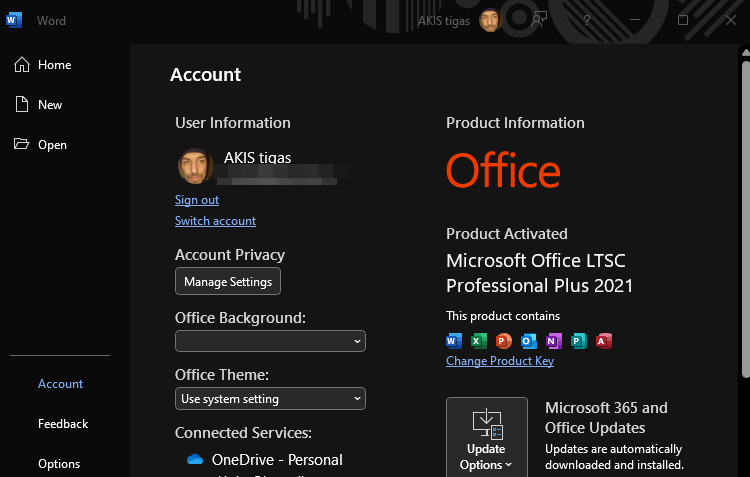Click the Sign out link

click(197, 200)
